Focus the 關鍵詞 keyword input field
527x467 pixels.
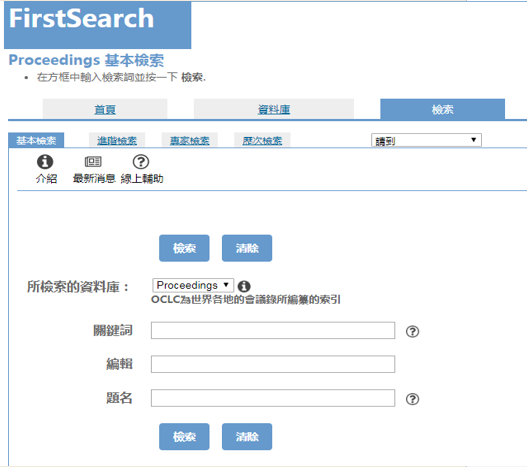tap(273, 330)
